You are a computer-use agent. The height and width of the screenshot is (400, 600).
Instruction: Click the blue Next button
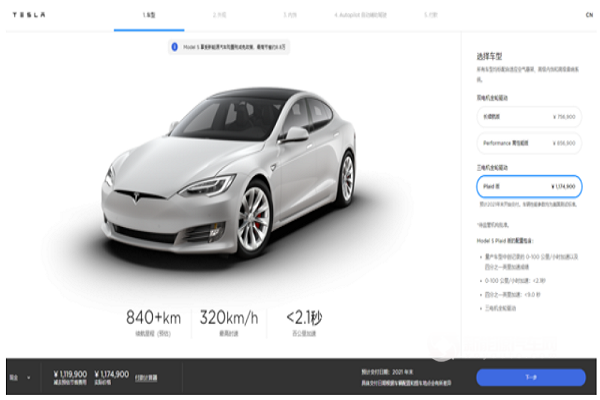coord(531,377)
